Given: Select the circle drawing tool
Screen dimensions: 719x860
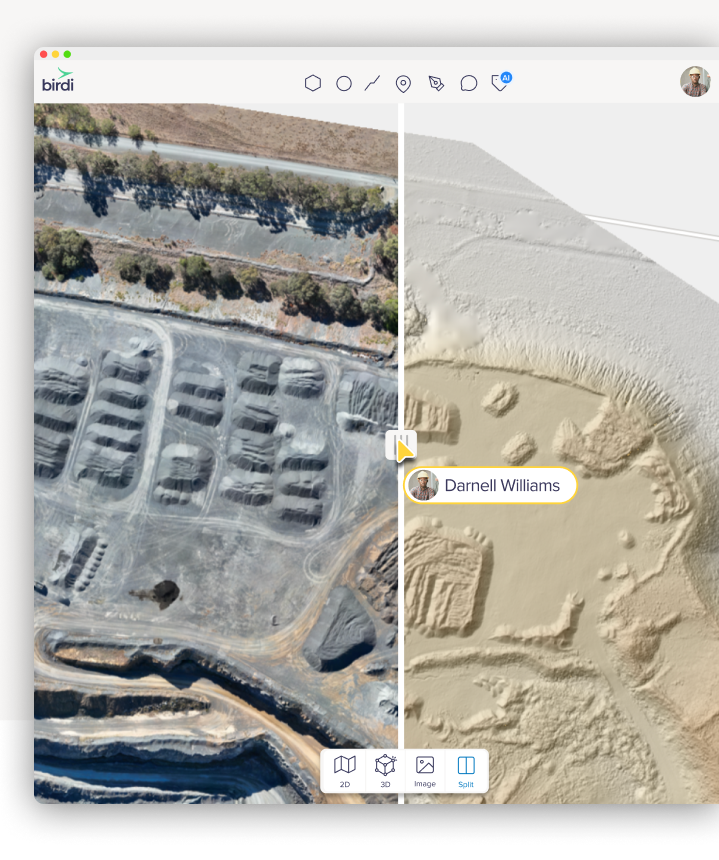Looking at the screenshot, I should (344, 83).
